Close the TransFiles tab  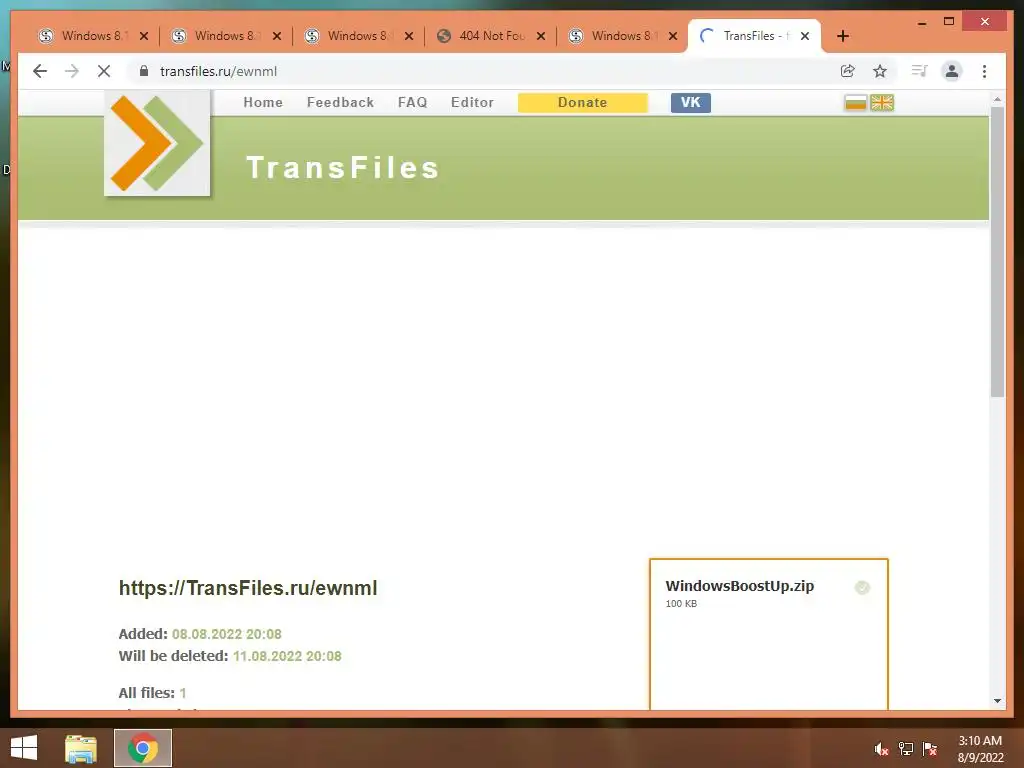pyautogui.click(x=805, y=36)
